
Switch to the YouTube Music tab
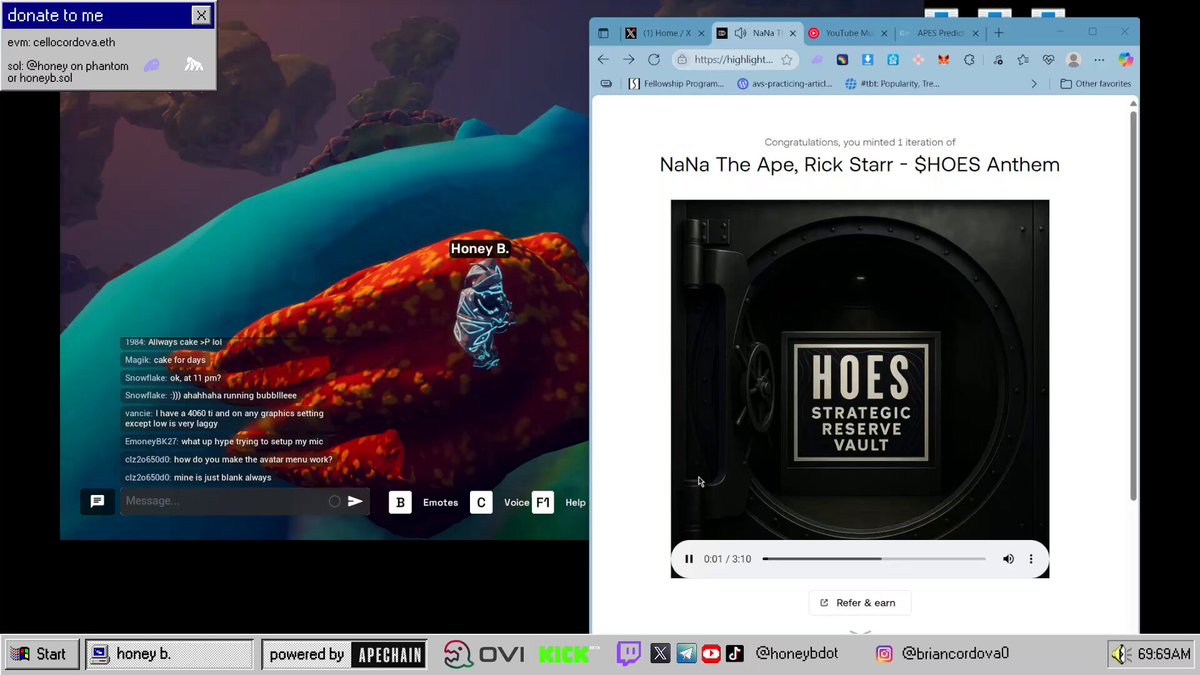849,33
